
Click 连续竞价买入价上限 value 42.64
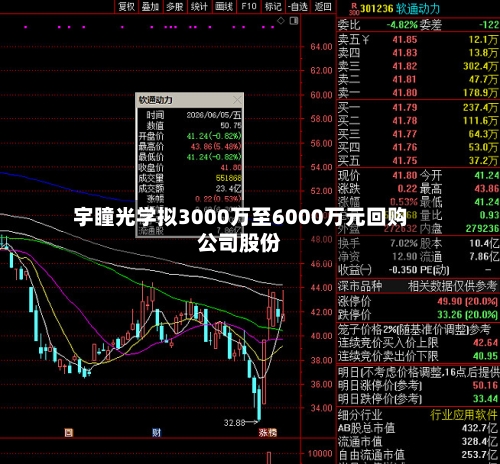[485, 343]
